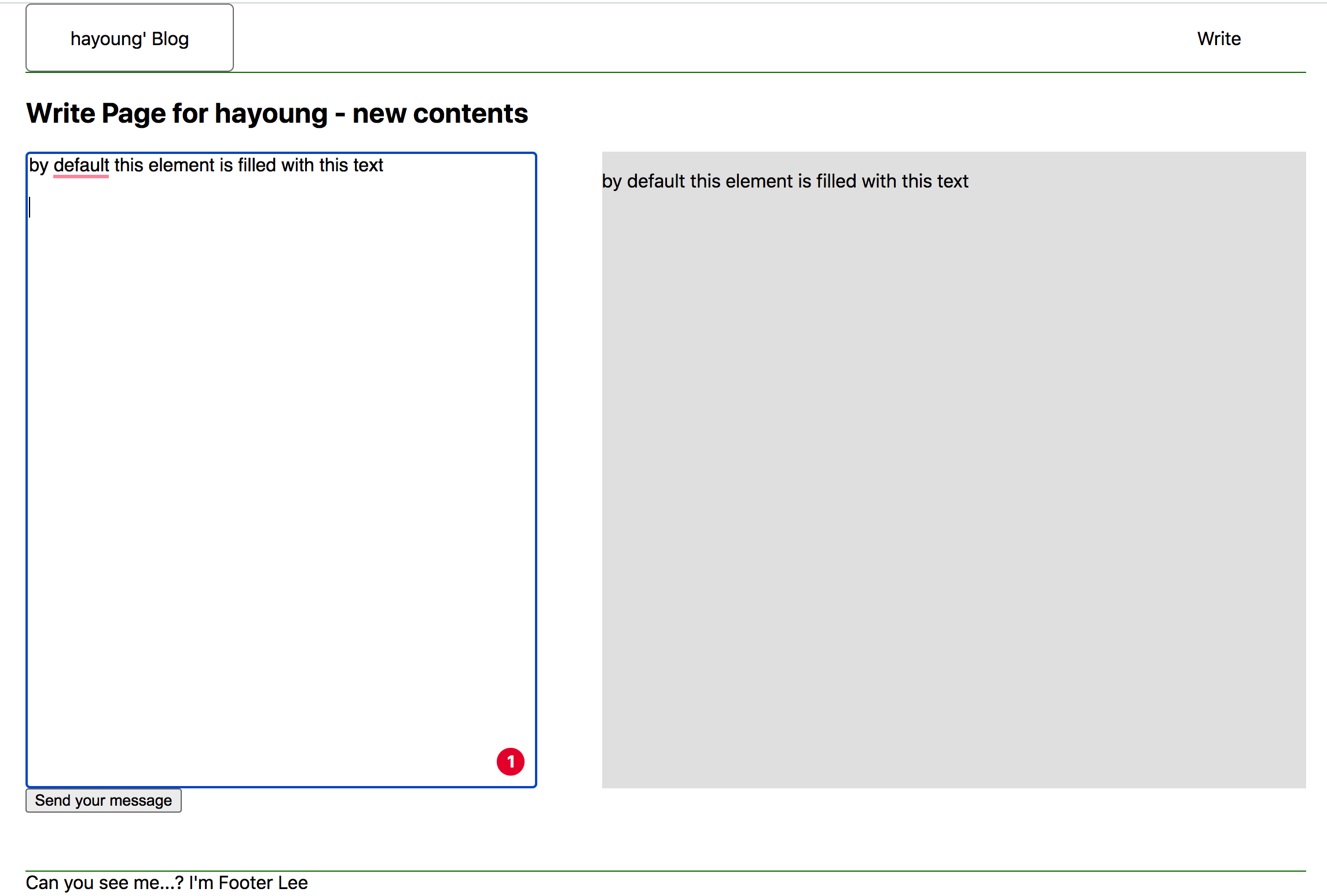The image size is (1327, 896).
Task: Go to the Write page link
Action: point(1219,38)
